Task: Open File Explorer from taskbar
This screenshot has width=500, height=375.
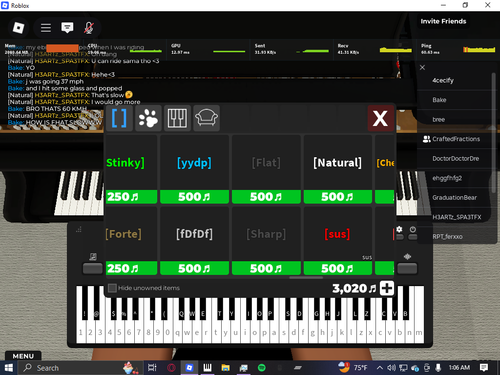Action: [x=226, y=368]
